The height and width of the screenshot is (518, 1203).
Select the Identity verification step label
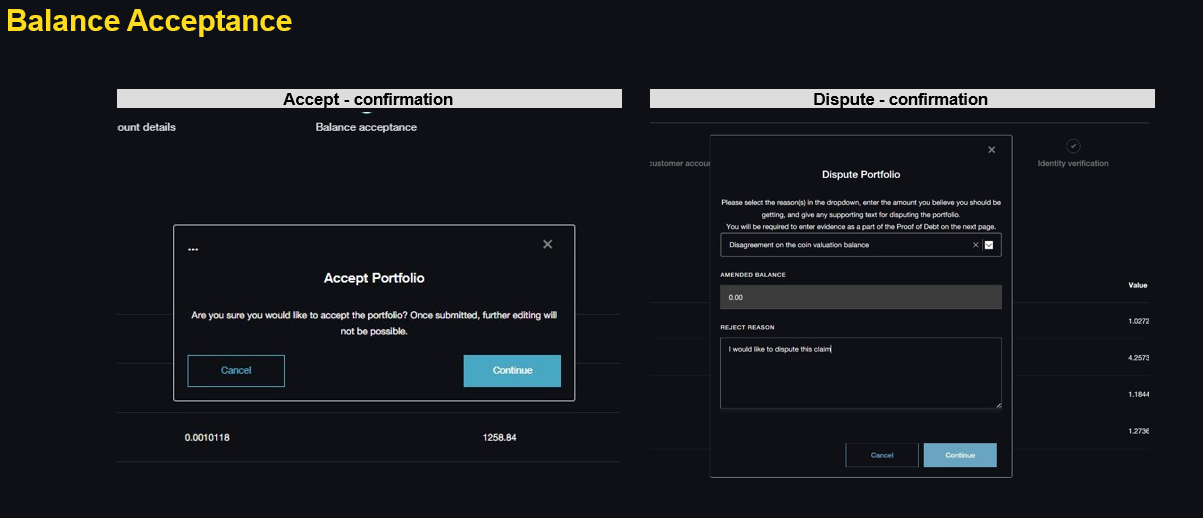pyautogui.click(x=1073, y=163)
